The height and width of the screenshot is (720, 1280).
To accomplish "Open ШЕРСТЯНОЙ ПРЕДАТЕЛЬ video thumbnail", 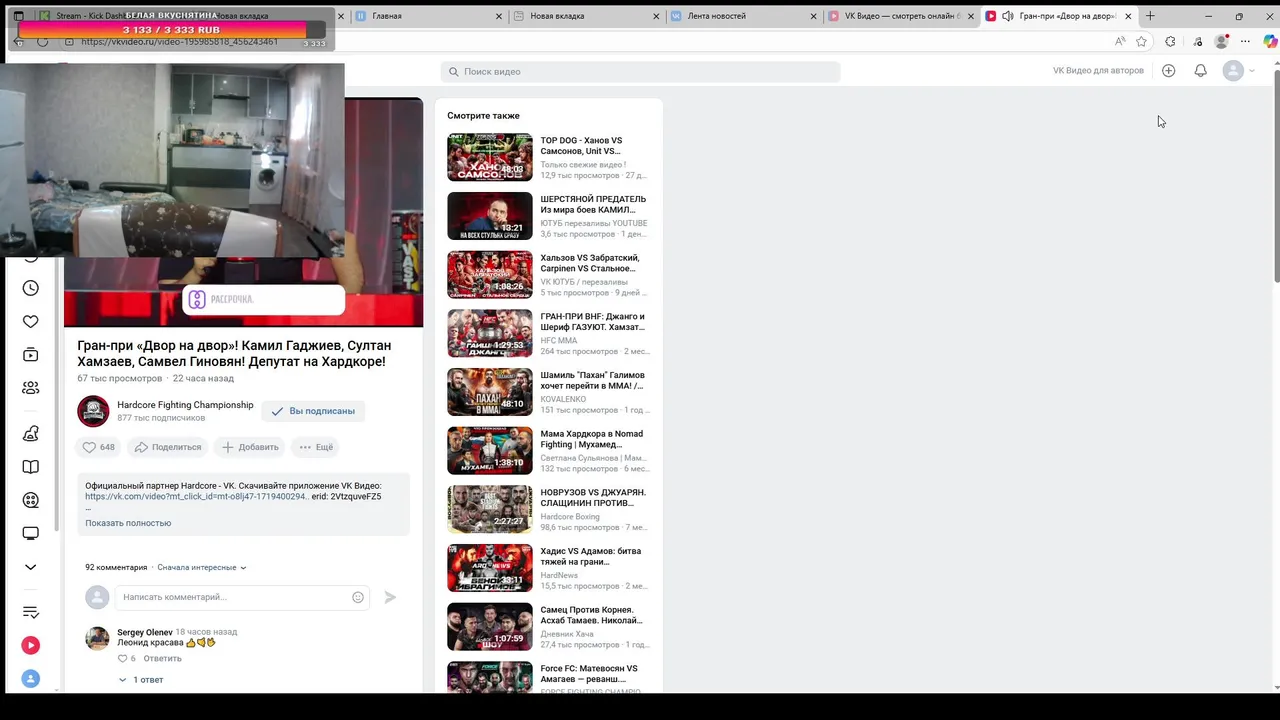I will click(490, 216).
